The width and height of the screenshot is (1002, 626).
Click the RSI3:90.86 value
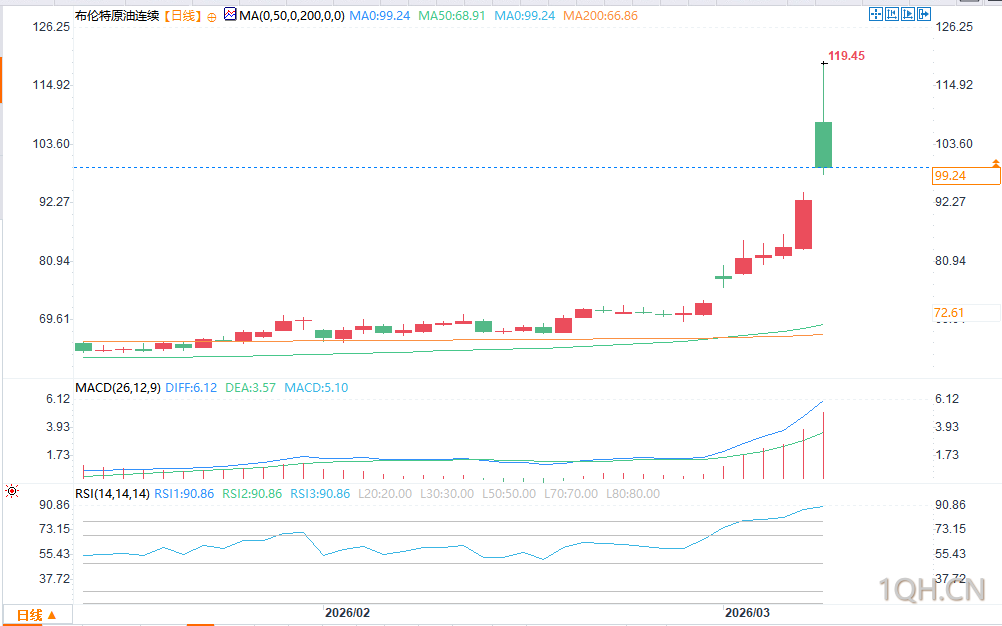pos(320,494)
